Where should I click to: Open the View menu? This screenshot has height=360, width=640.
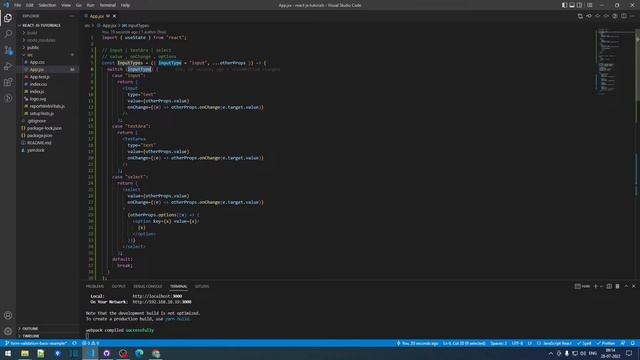pos(66,5)
